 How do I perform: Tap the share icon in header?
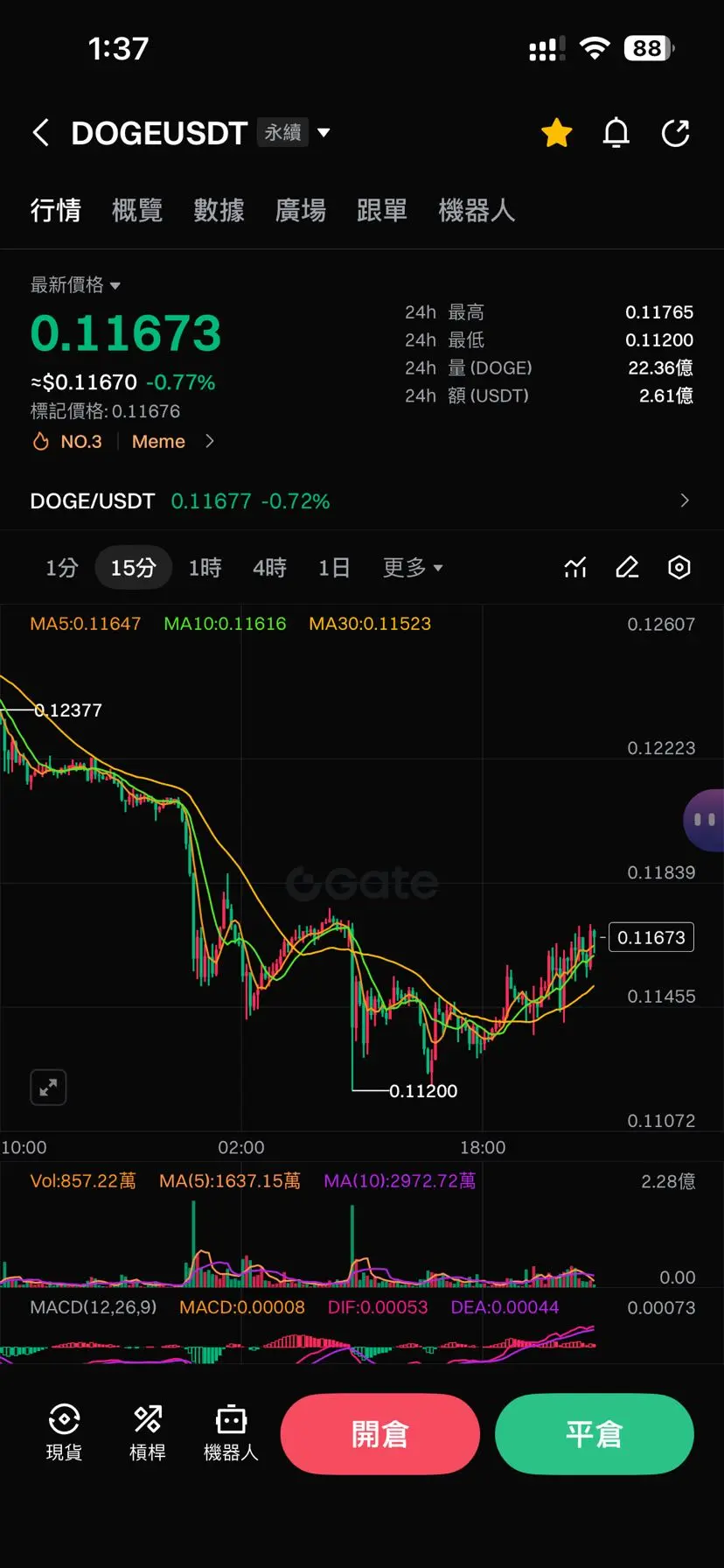click(x=676, y=133)
